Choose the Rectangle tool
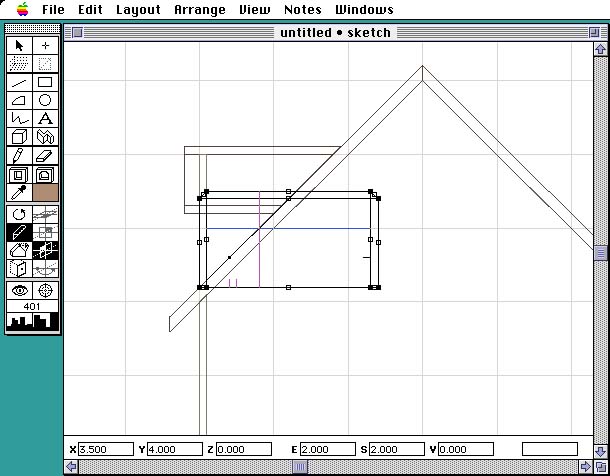Screen dimensions: 610x476 45,82
